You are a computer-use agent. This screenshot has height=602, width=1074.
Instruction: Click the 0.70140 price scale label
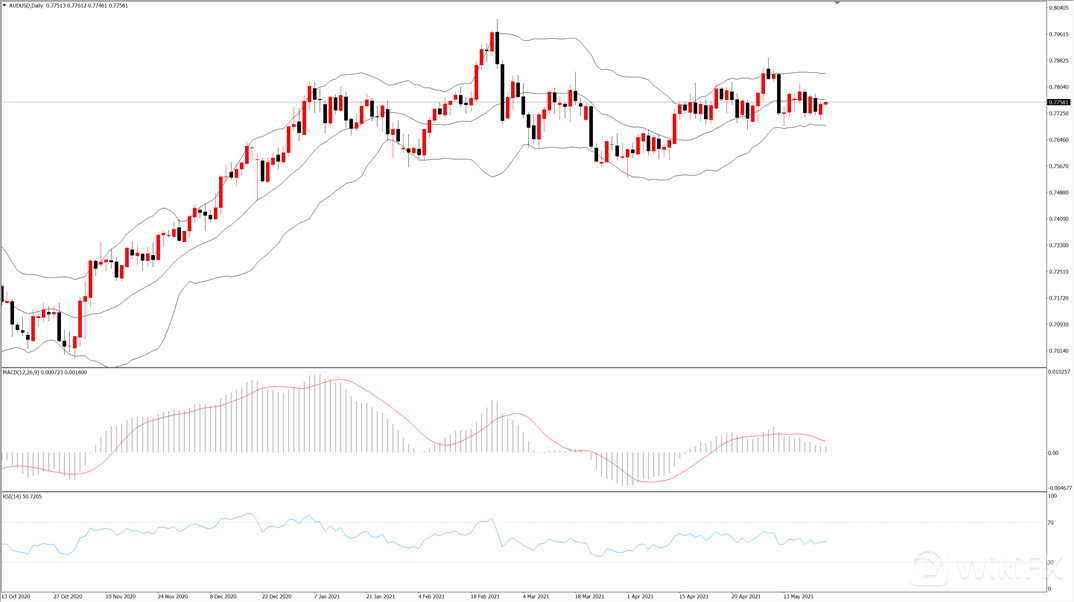(x=1058, y=351)
